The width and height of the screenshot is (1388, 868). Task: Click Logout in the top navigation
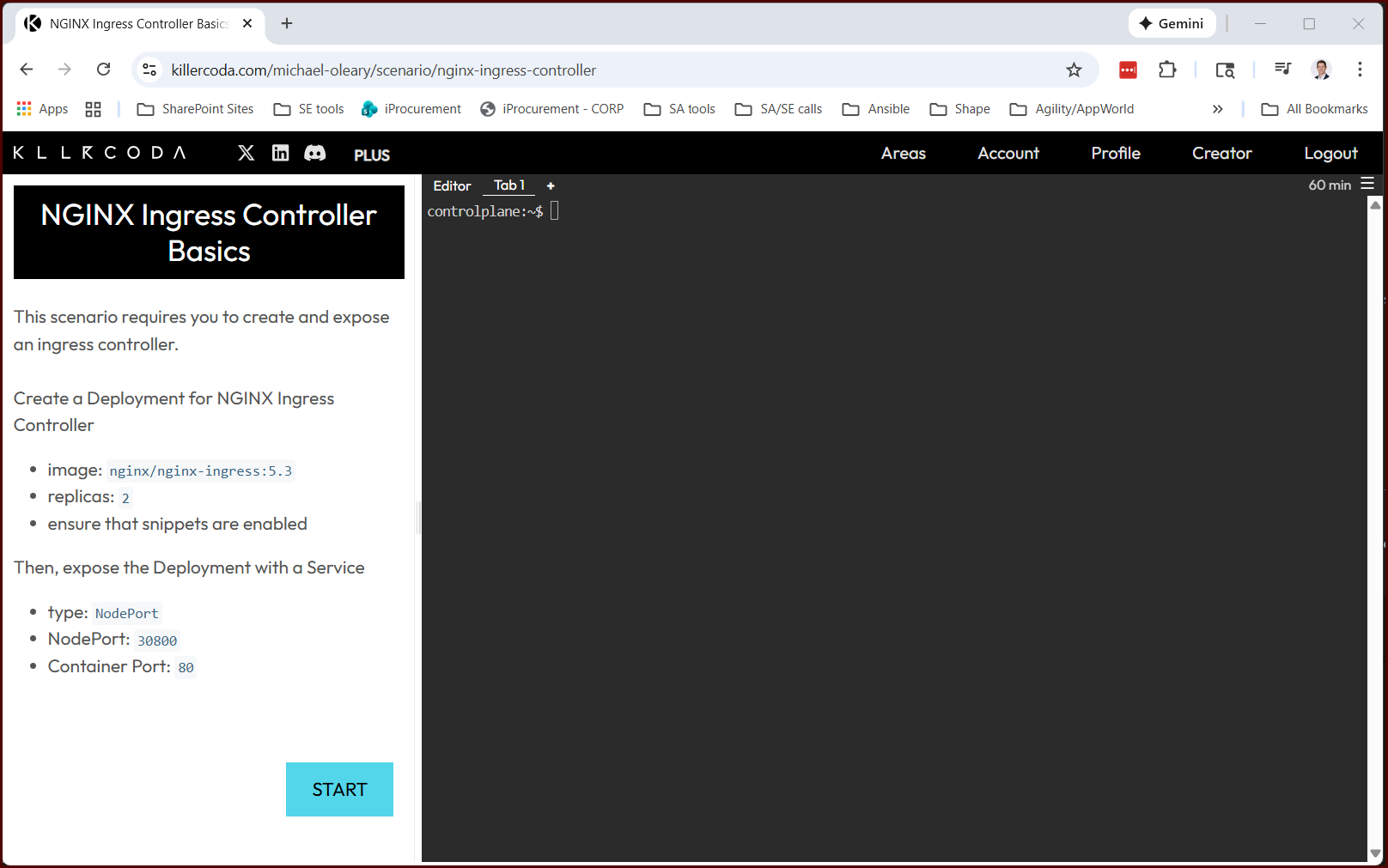pos(1330,153)
